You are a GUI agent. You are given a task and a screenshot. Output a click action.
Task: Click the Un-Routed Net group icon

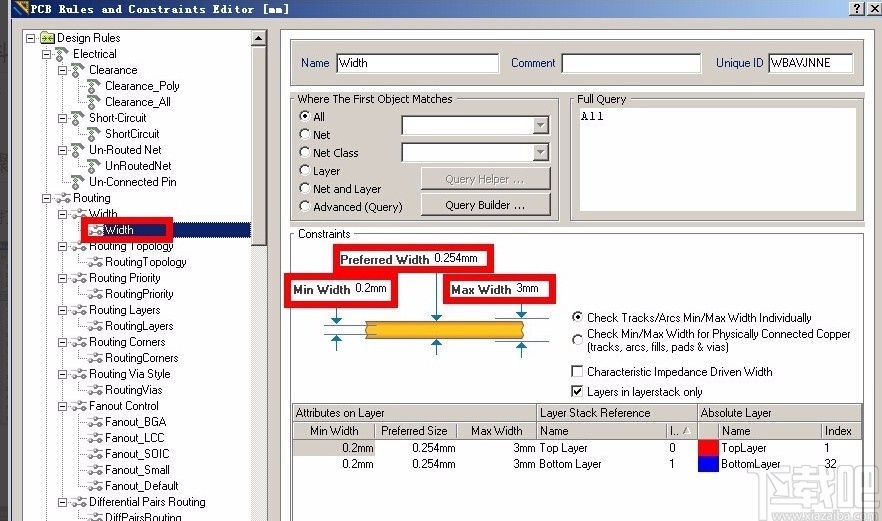point(78,150)
